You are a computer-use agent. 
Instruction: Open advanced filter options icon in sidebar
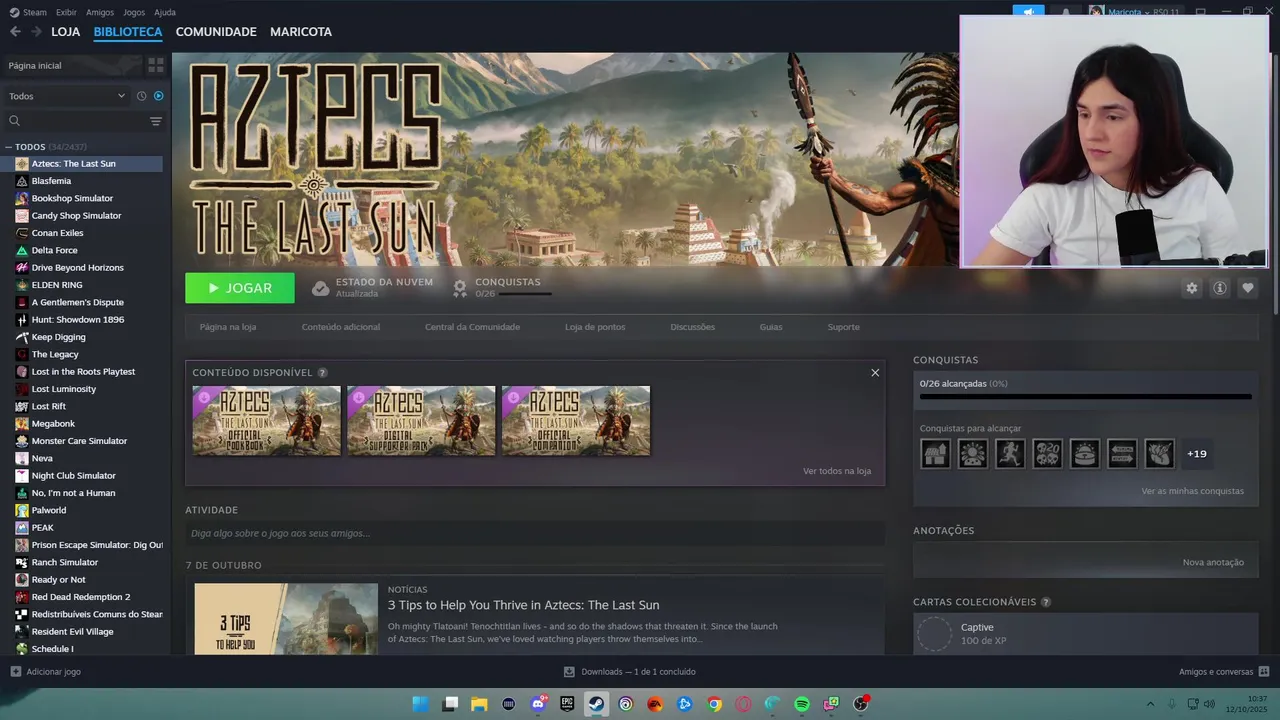pyautogui.click(x=156, y=121)
